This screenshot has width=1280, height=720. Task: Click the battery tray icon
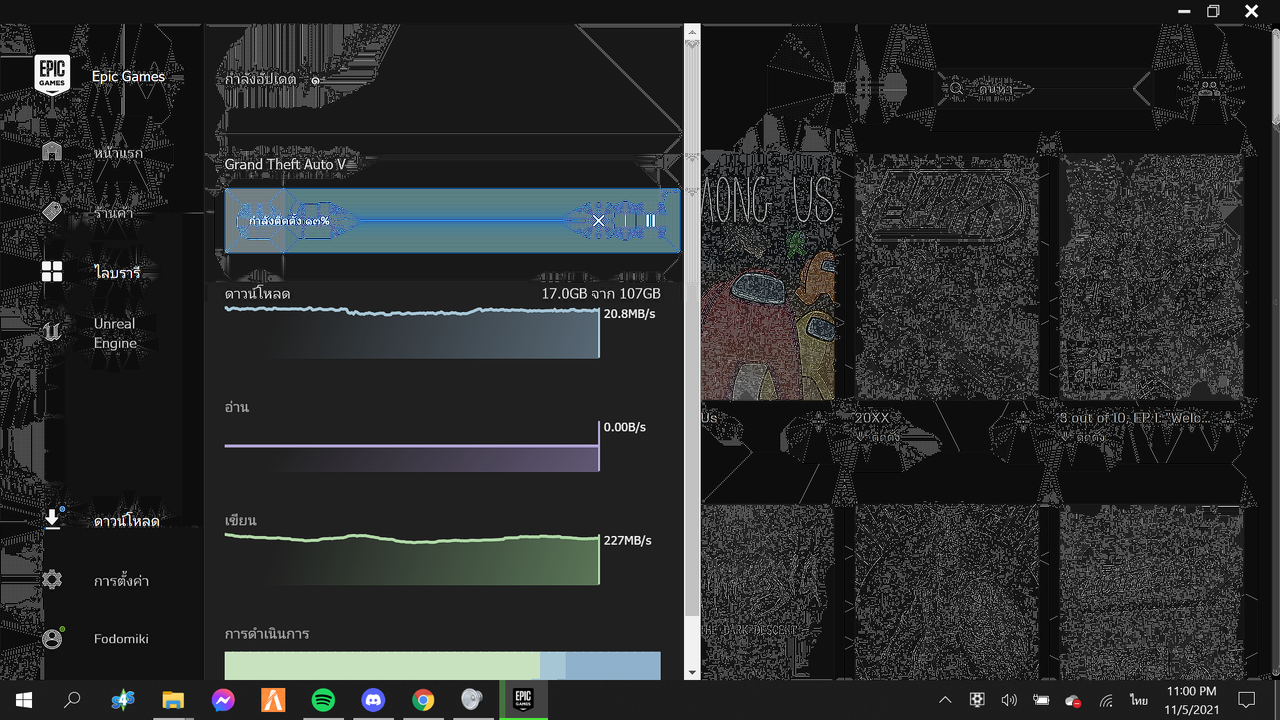click(1041, 700)
